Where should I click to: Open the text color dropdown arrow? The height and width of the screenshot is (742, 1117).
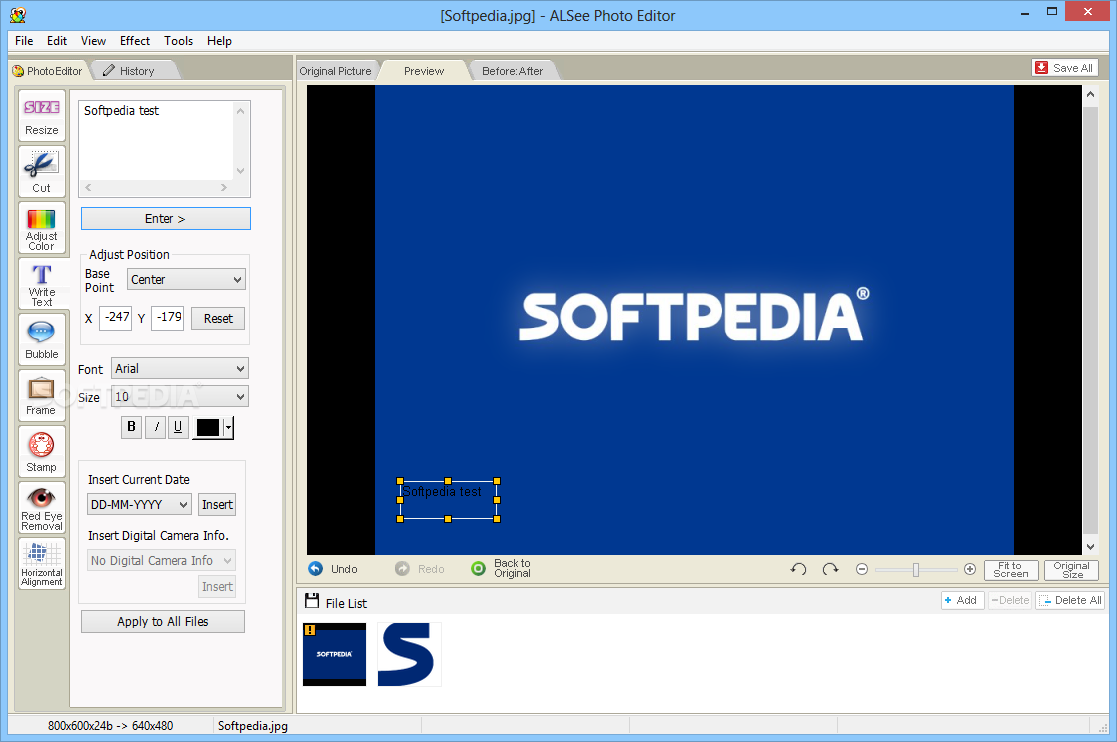coord(228,427)
